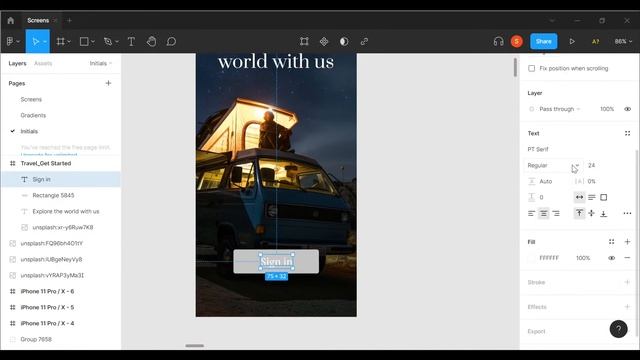Present prototype with play icon
The width and height of the screenshot is (640, 360).
pos(572,41)
